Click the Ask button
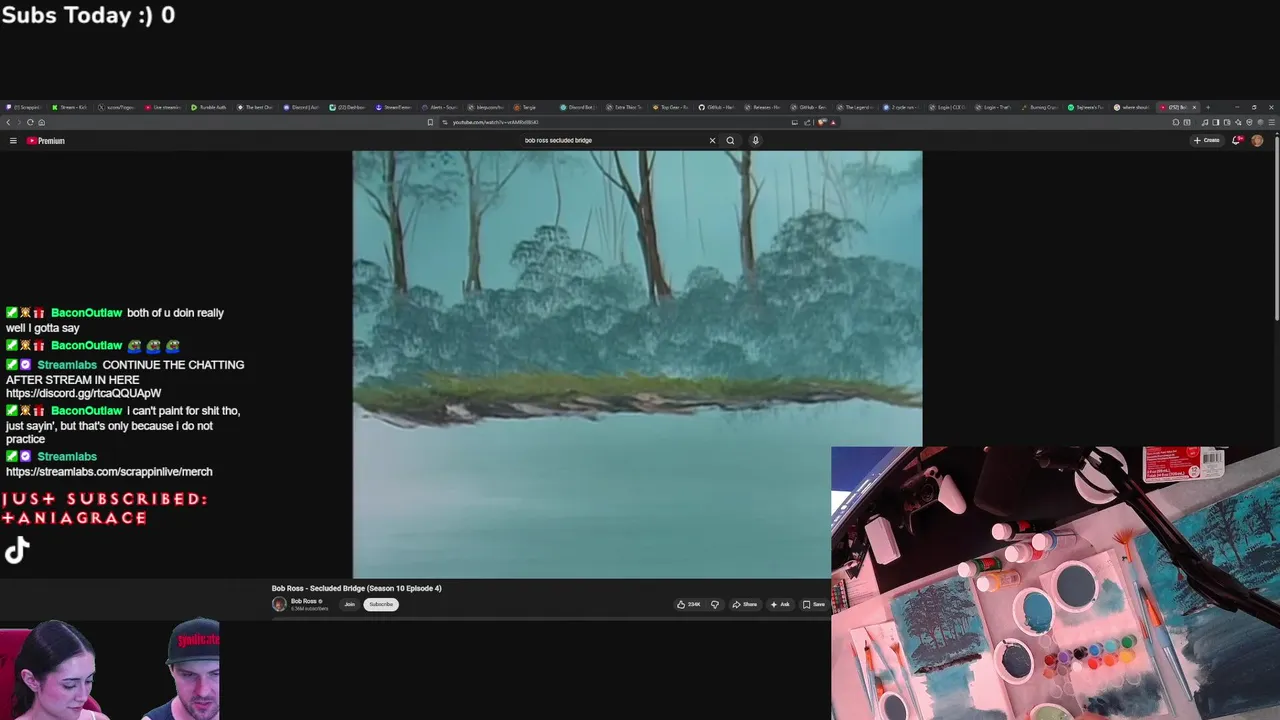The height and width of the screenshot is (720, 1280). pos(780,604)
